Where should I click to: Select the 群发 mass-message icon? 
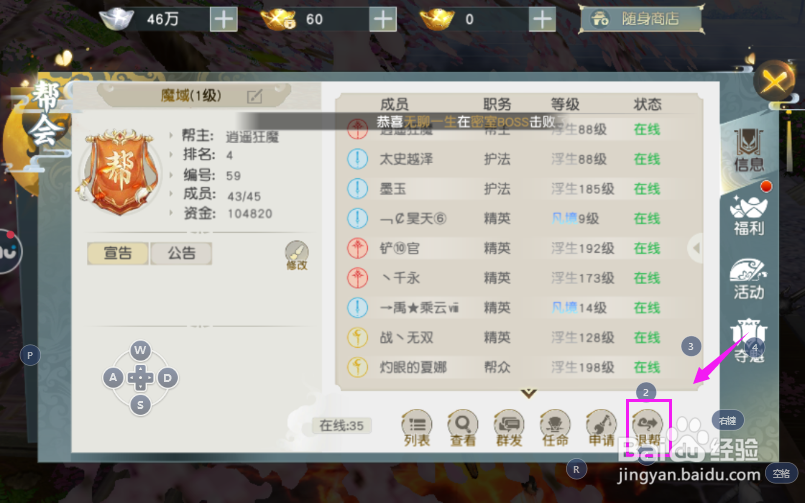[509, 428]
